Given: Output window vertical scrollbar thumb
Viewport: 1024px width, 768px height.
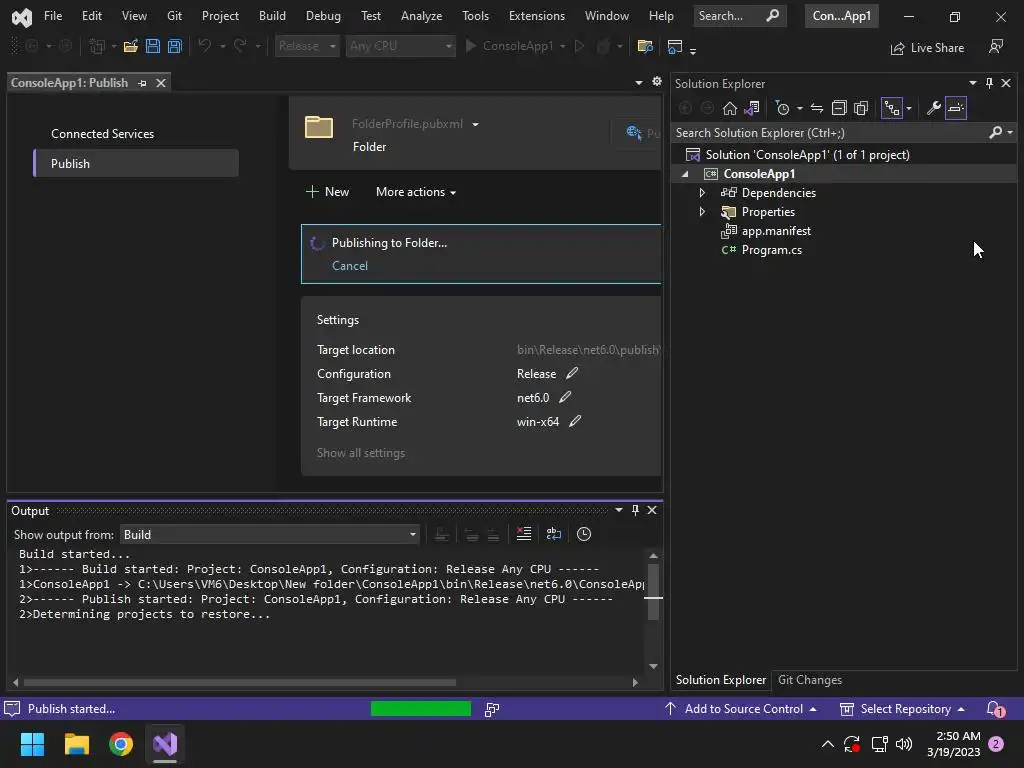Looking at the screenshot, I should pos(653,592).
